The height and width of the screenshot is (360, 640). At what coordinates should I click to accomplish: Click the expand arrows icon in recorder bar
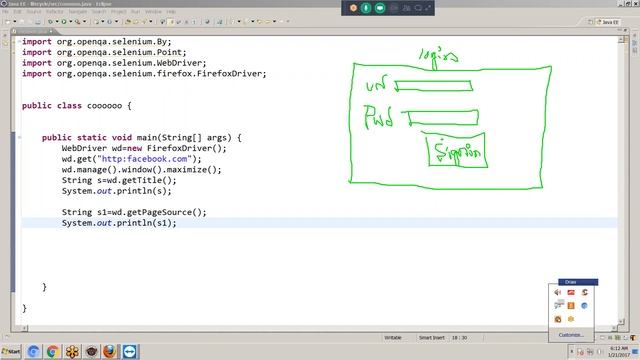point(428,8)
